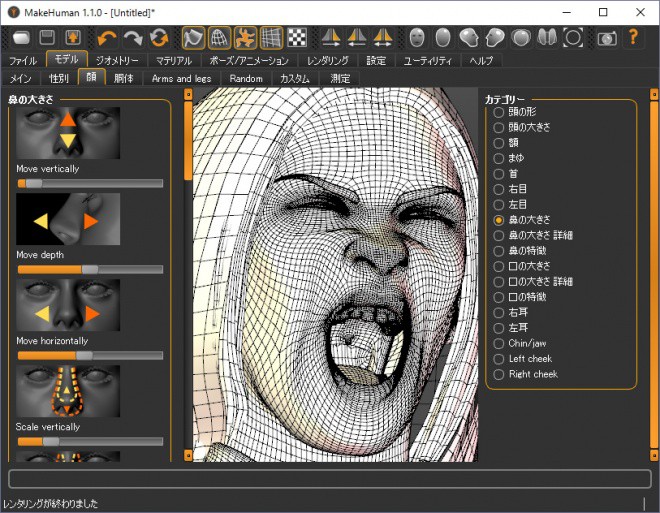Click the reset camera/zoom frame icon
Viewport: 660px width, 513px height.
[573, 38]
